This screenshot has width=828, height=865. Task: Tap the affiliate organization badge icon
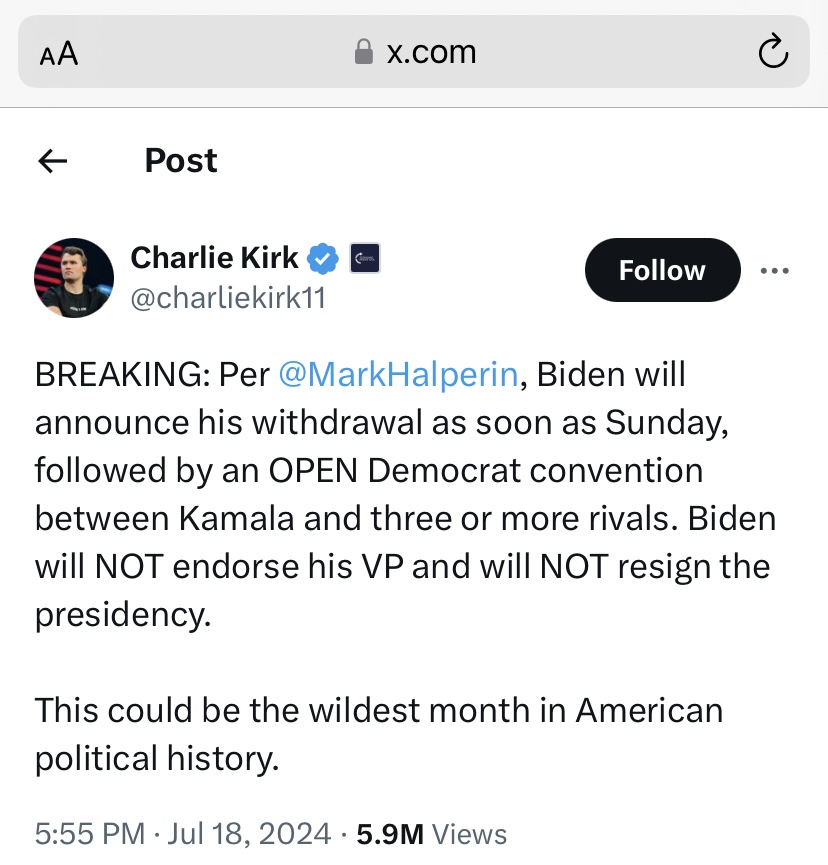pos(365,258)
